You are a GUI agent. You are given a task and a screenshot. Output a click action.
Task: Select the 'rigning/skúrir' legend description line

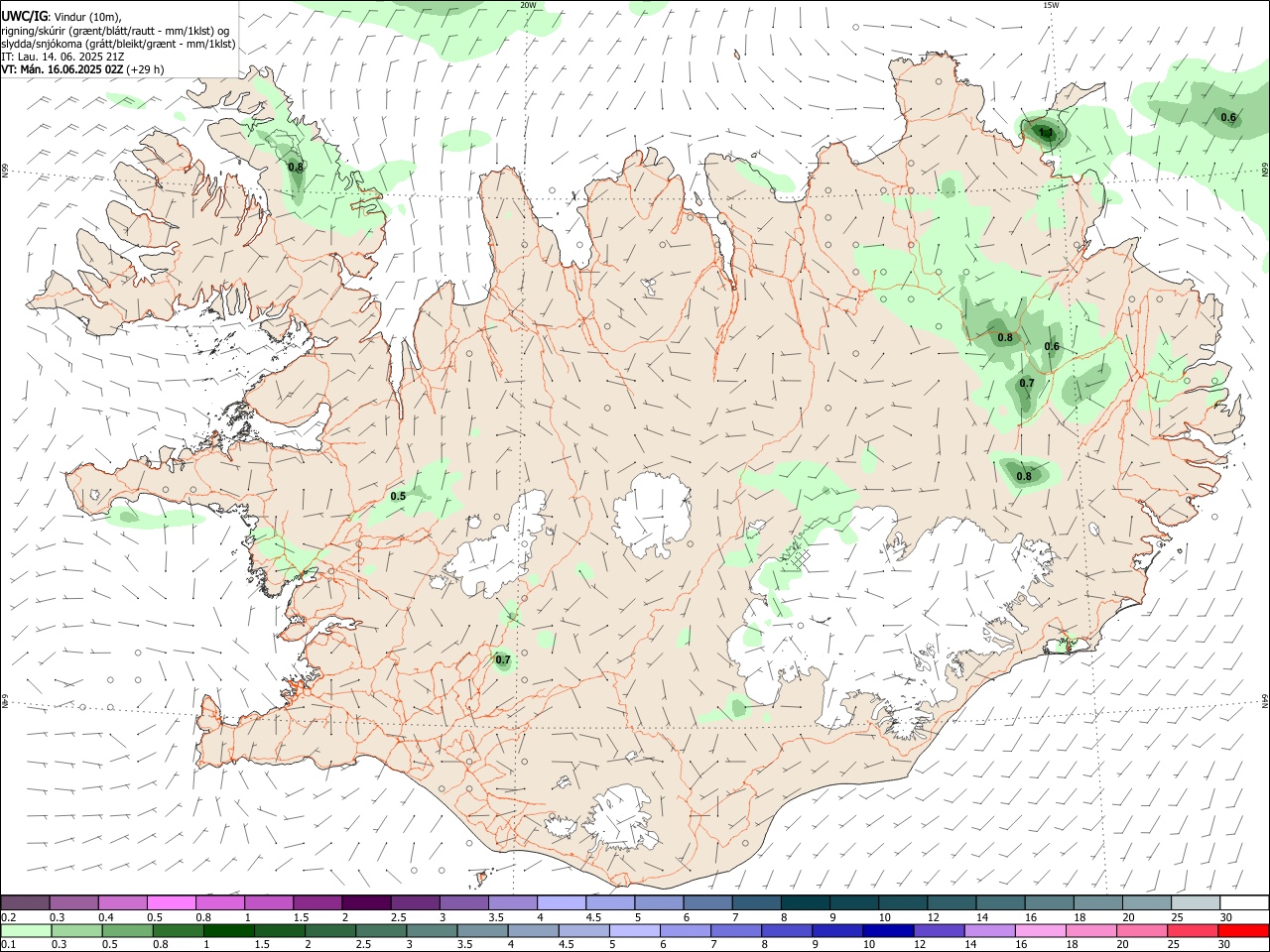(116, 30)
